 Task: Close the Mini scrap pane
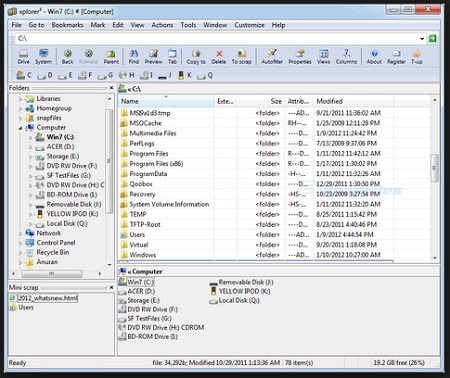pos(111,287)
